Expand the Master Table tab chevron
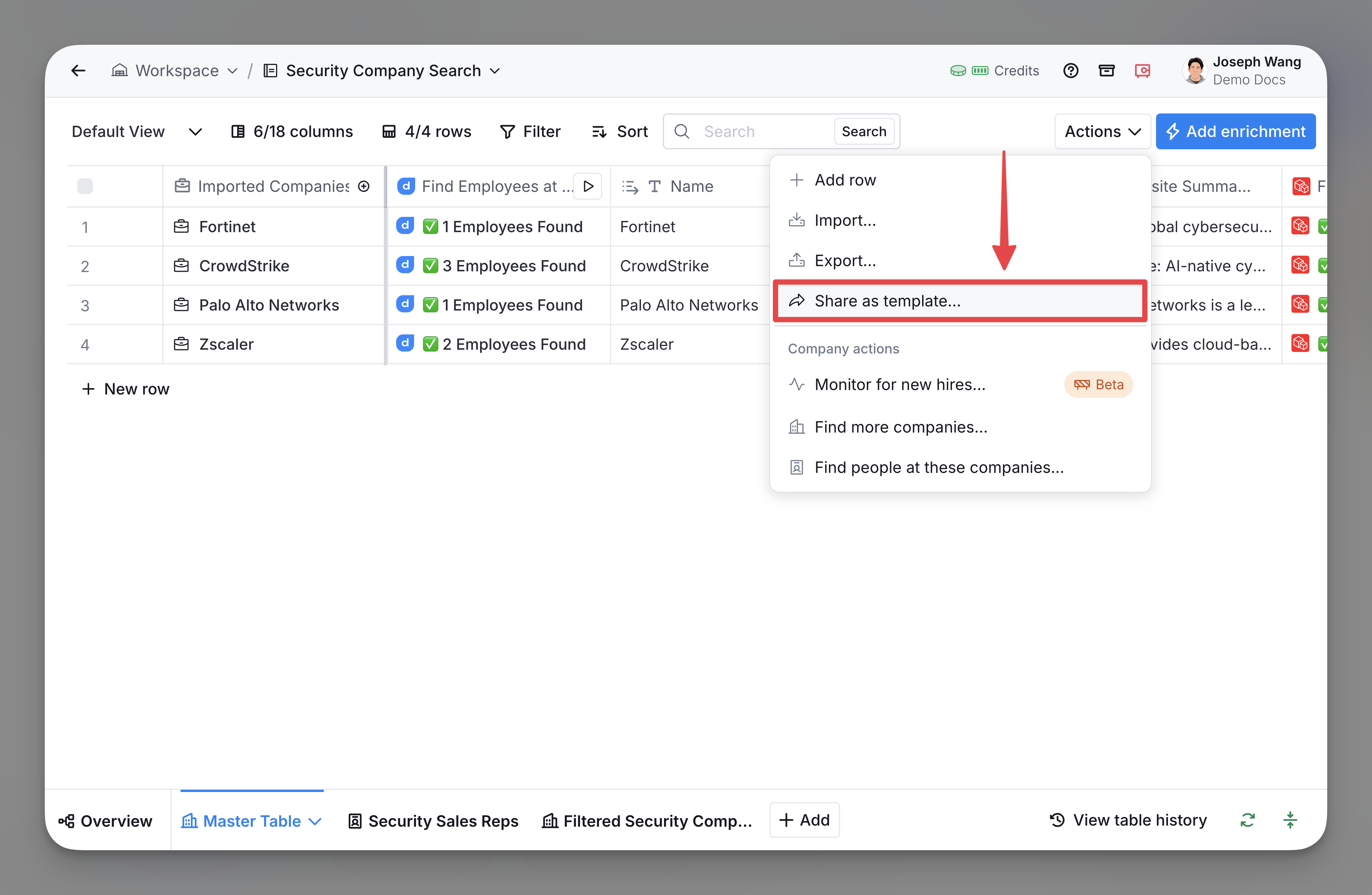Screen dimensions: 1372x895 pos(315,821)
